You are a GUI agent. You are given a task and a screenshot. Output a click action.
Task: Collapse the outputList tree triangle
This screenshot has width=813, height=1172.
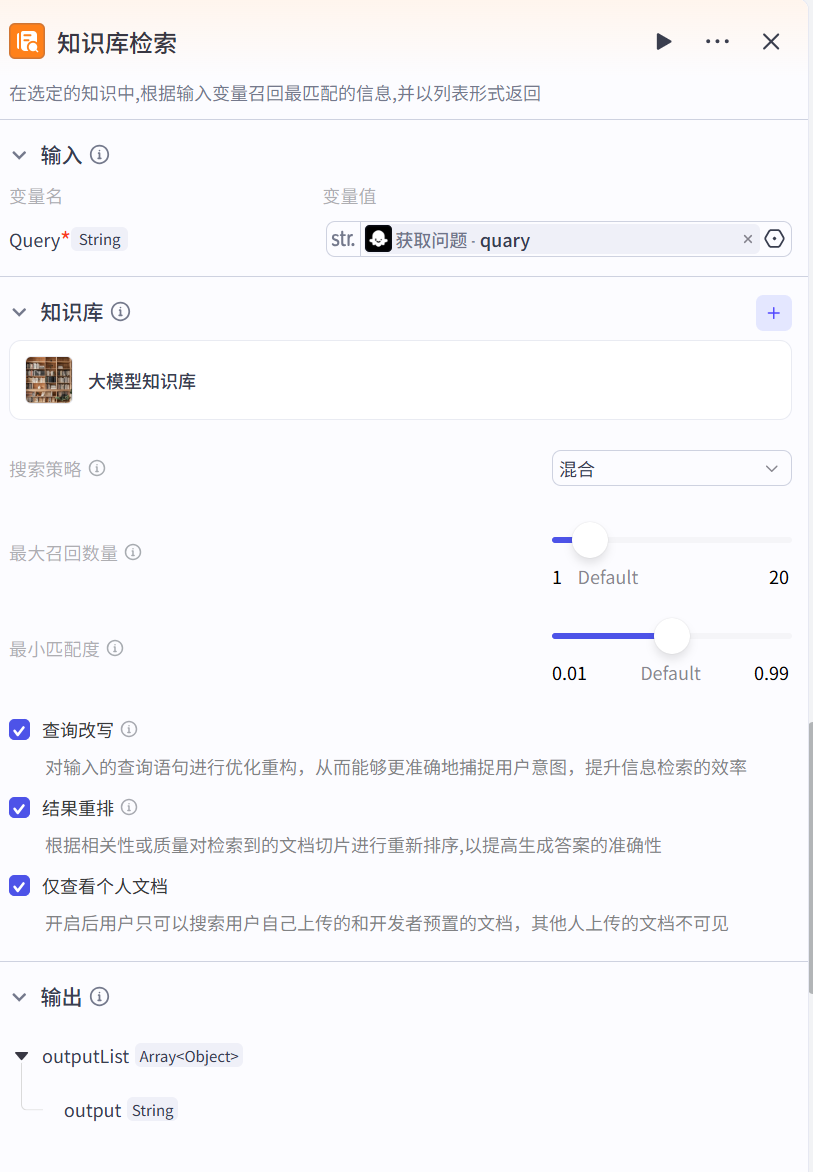pyautogui.click(x=22, y=1056)
